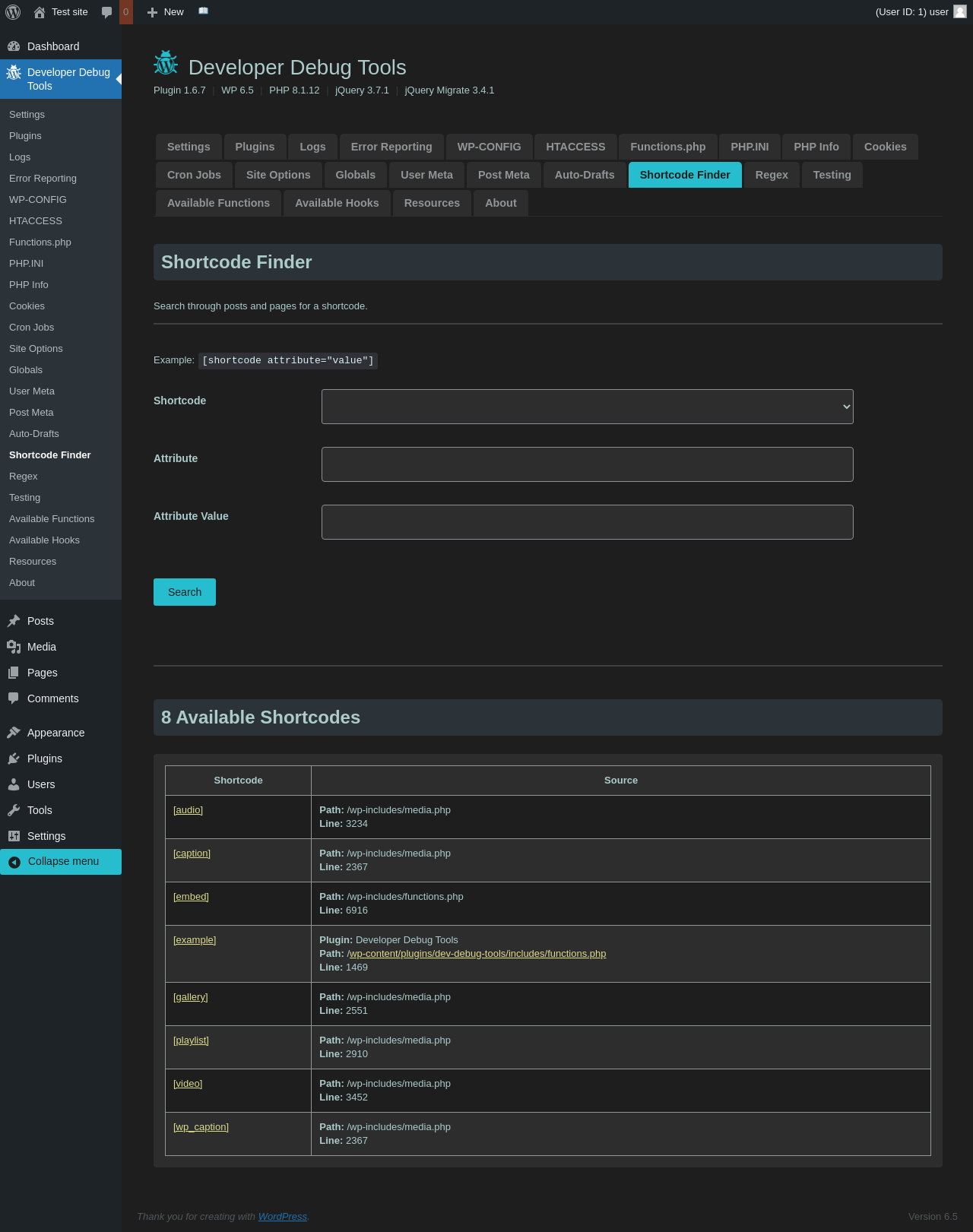The image size is (973, 1232).
Task: Switch to the Error Reporting tab
Action: [391, 147]
